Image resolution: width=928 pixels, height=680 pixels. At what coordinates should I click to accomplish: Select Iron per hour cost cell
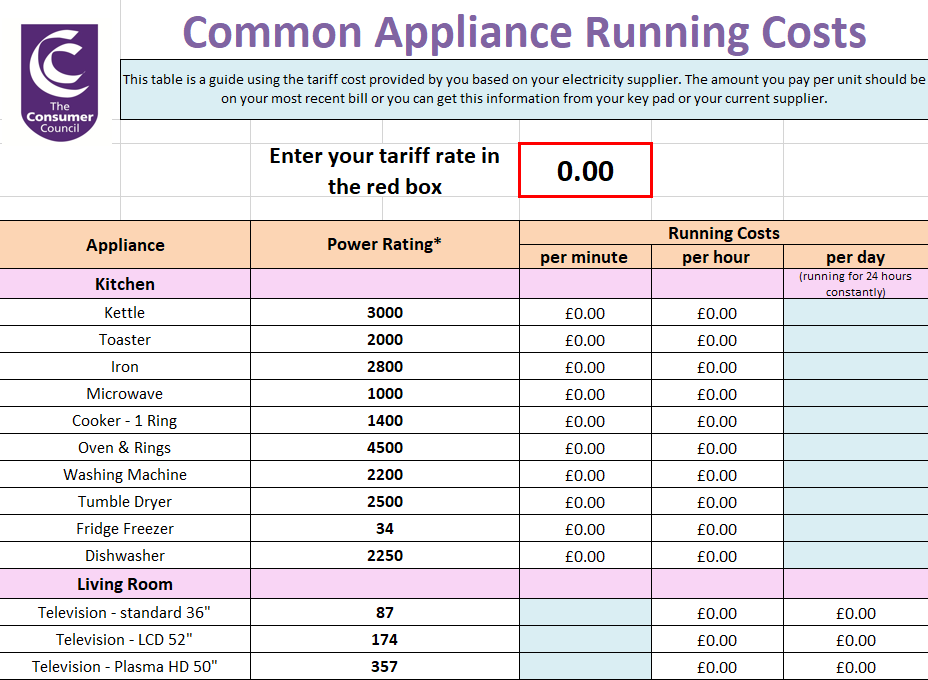pos(717,368)
